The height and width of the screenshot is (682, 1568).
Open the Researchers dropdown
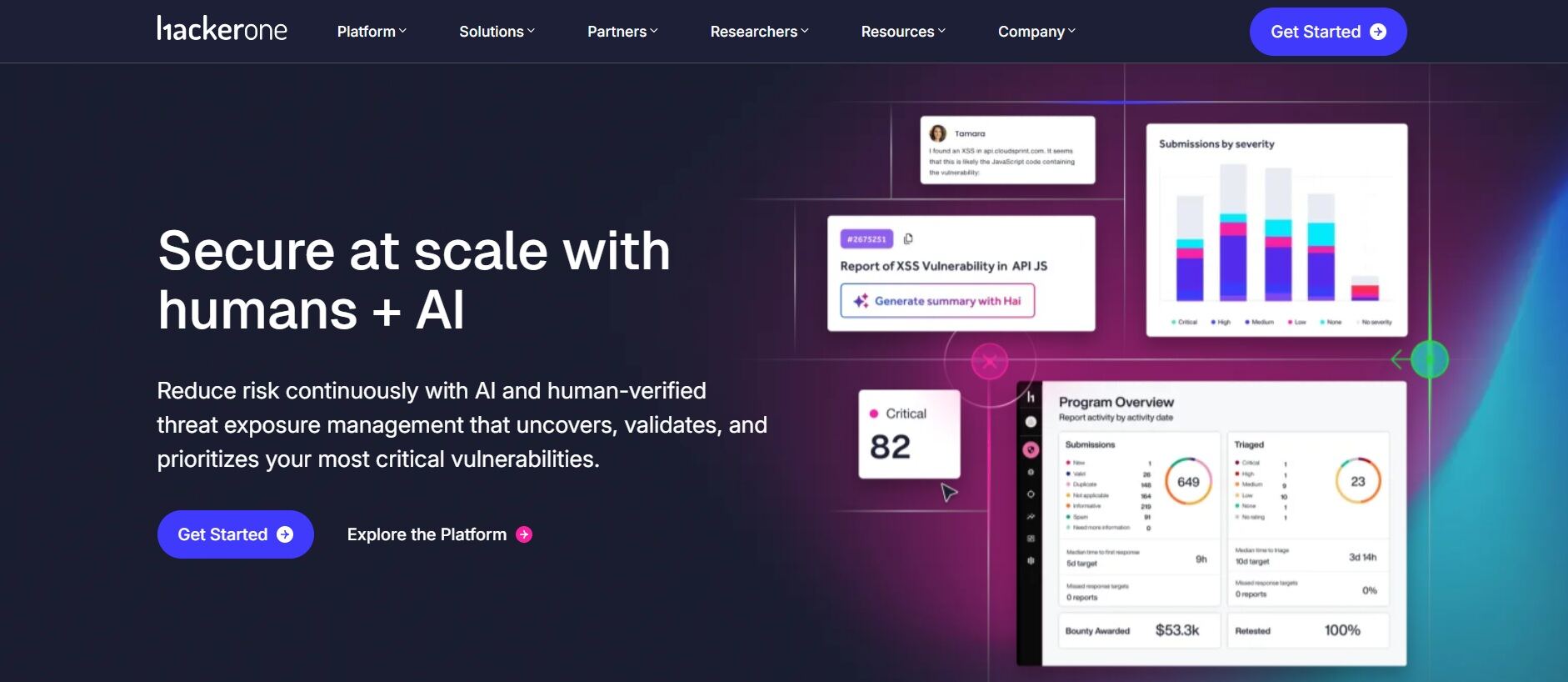click(759, 32)
